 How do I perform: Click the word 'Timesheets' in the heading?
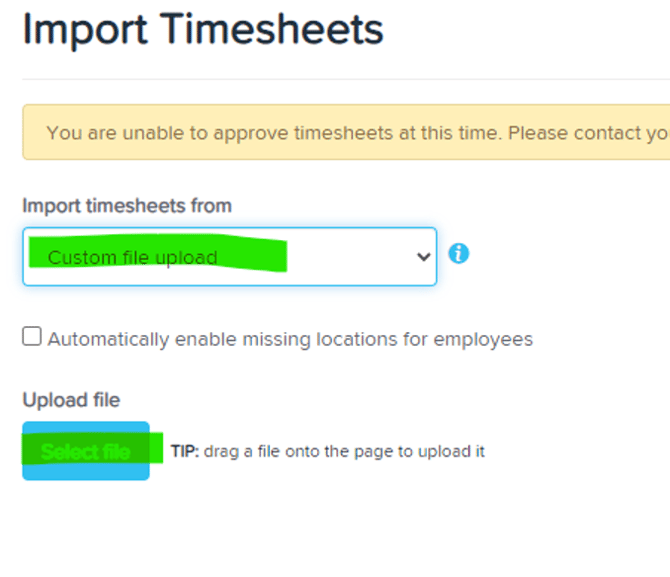pos(273,29)
